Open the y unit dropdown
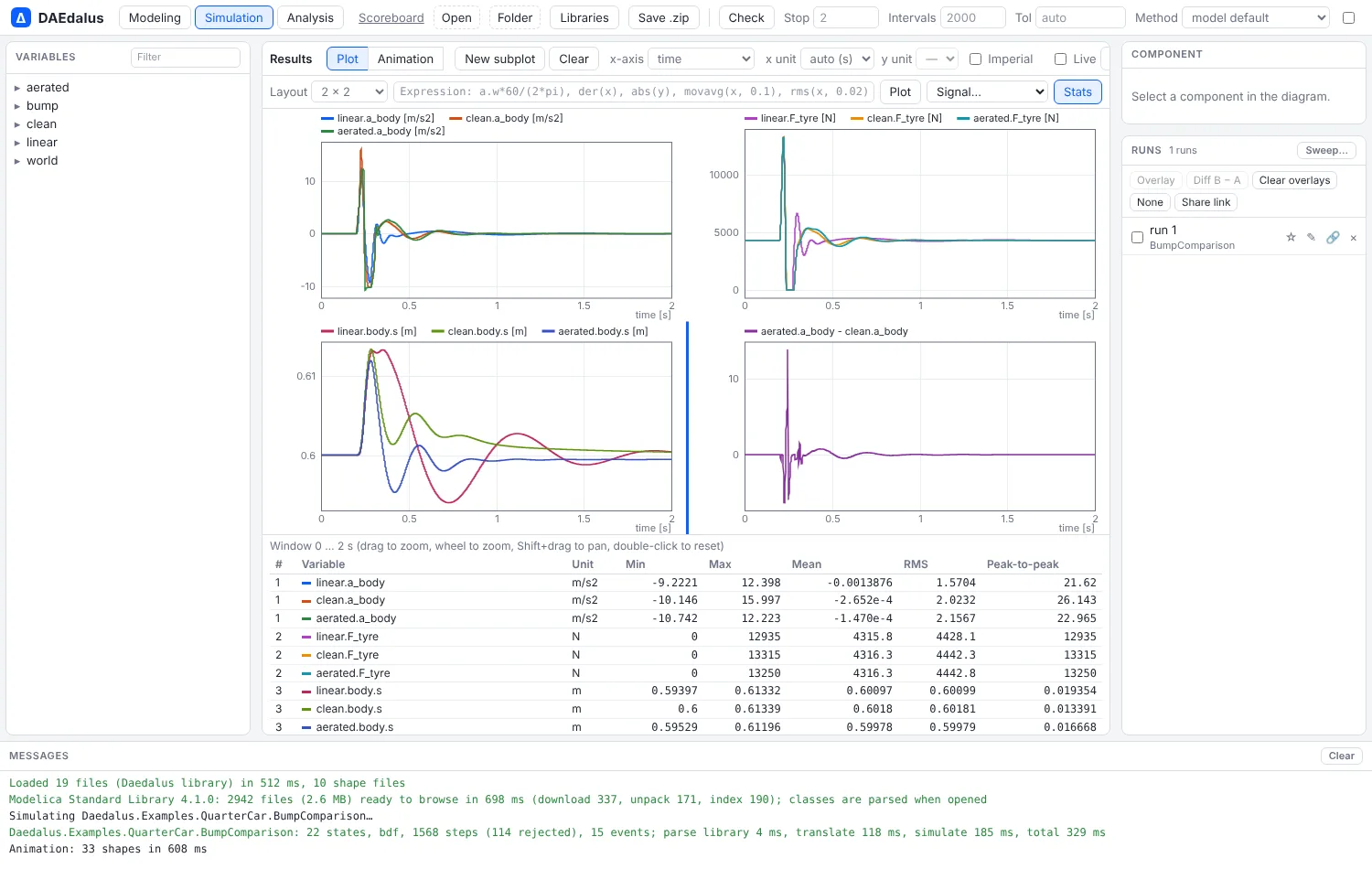 pyautogui.click(x=937, y=59)
